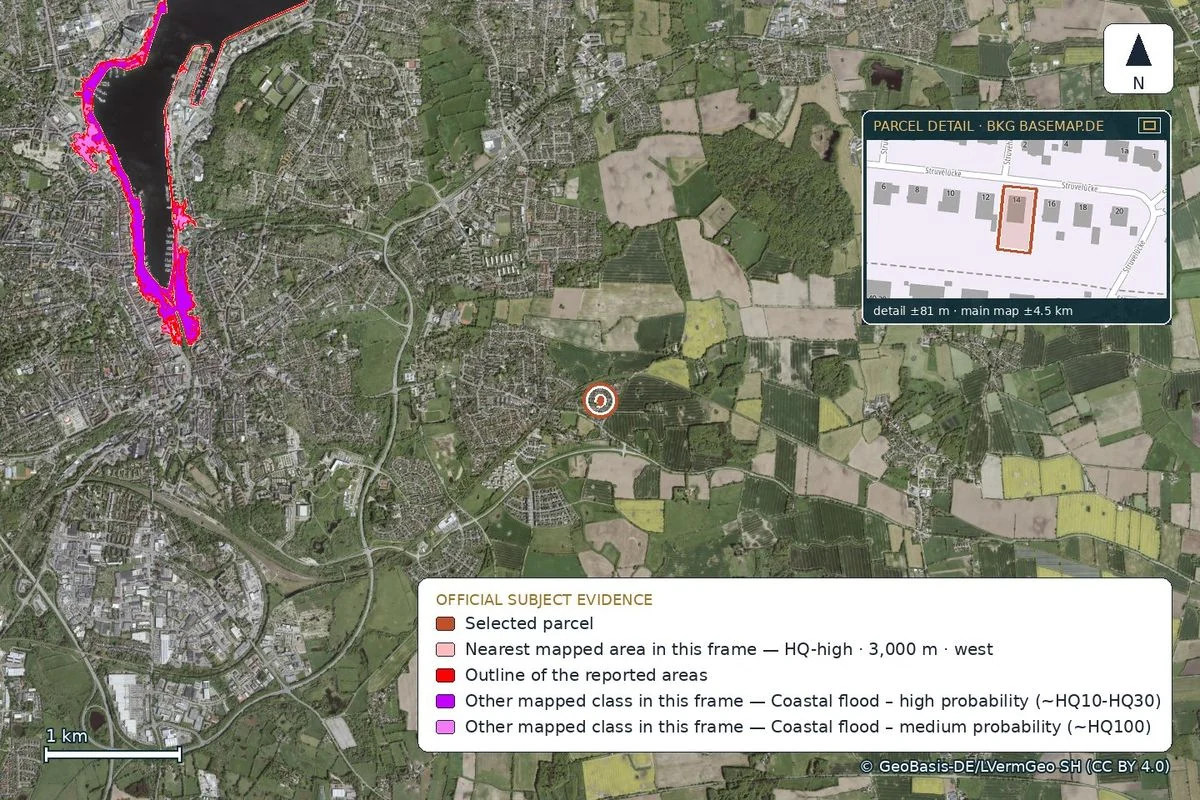Screen dimensions: 1200x800
Task: Open the GeoBasis-DE/LVermGeo SH attribution
Action: [1014, 767]
